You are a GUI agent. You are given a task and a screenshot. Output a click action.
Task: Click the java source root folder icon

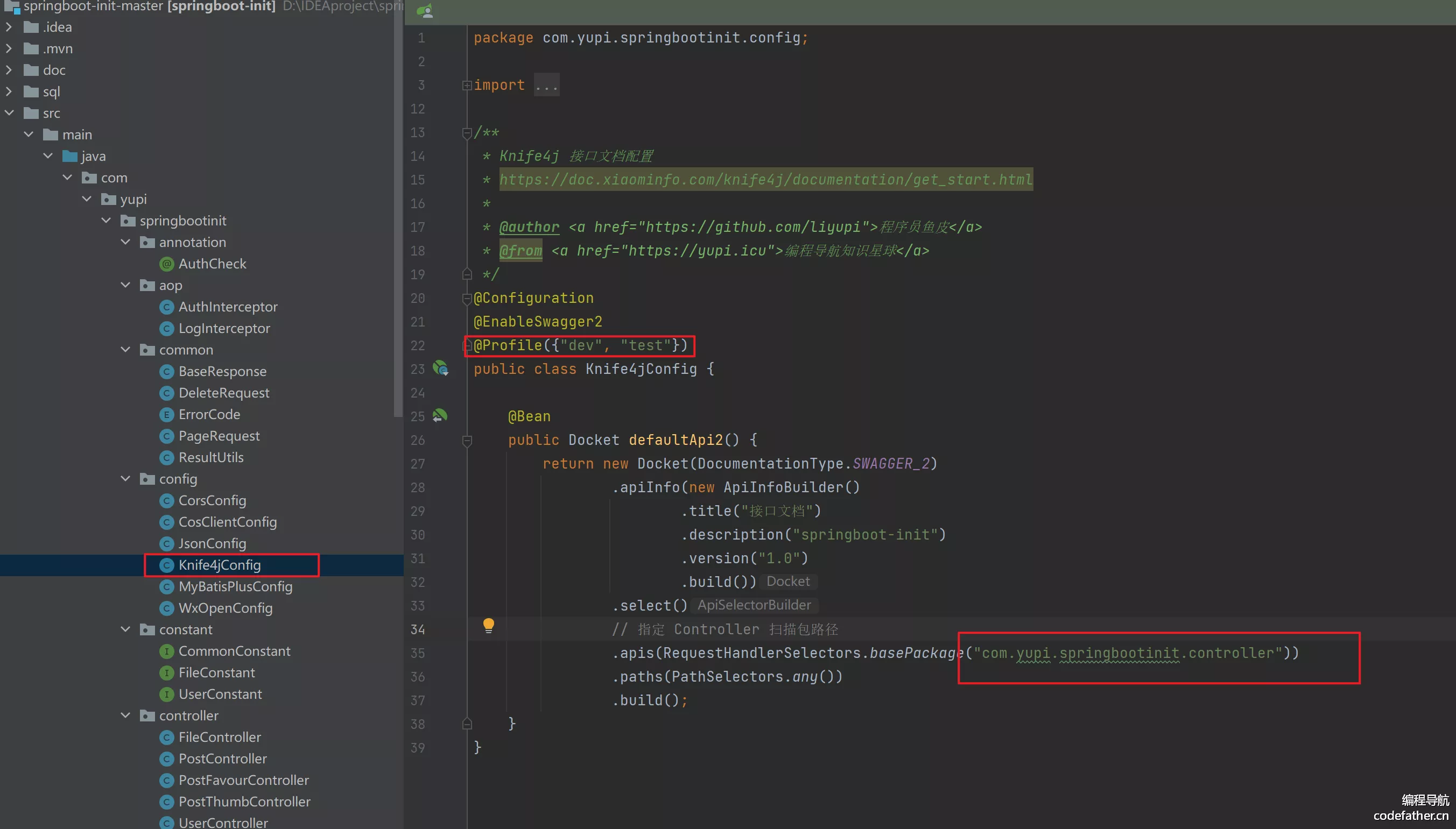[x=69, y=156]
